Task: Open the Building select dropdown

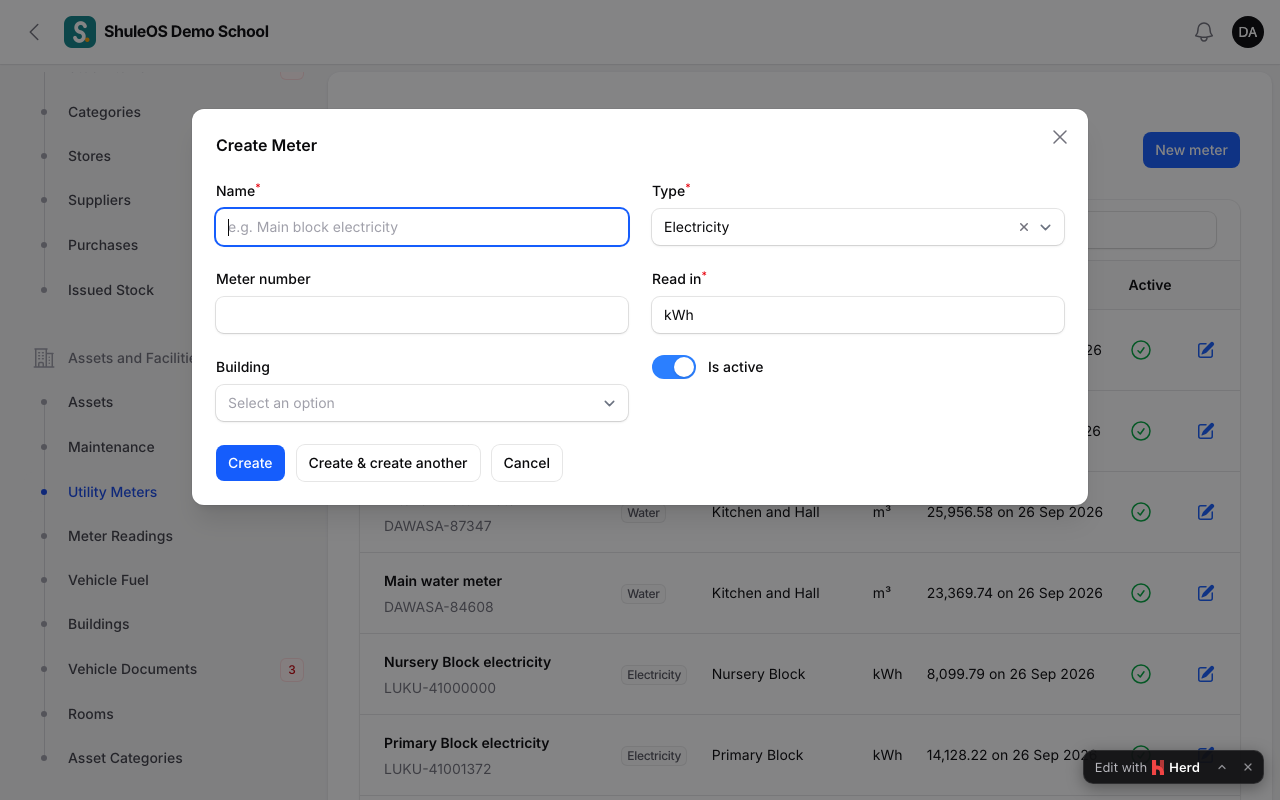Action: [422, 403]
